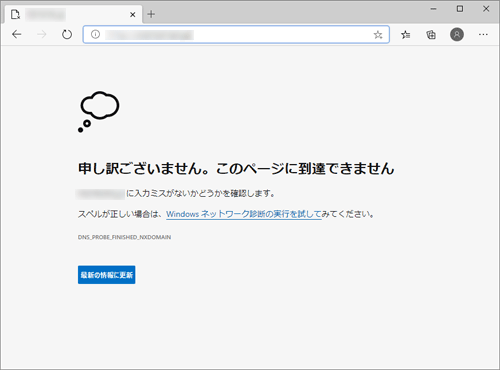Click the に入力ミスがないかどうかを確認します text

tap(200, 193)
